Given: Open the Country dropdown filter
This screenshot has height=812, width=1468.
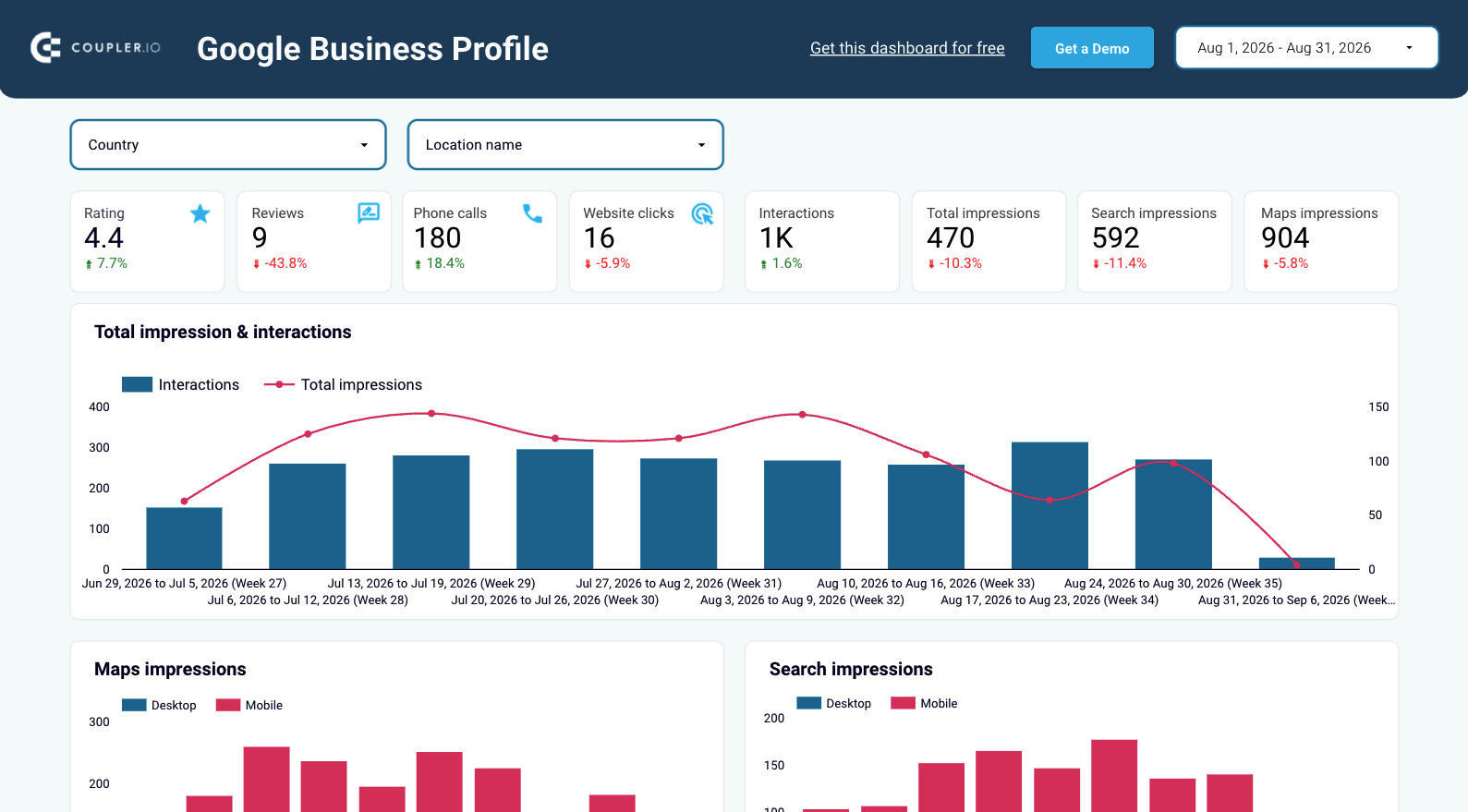Looking at the screenshot, I should coord(228,145).
